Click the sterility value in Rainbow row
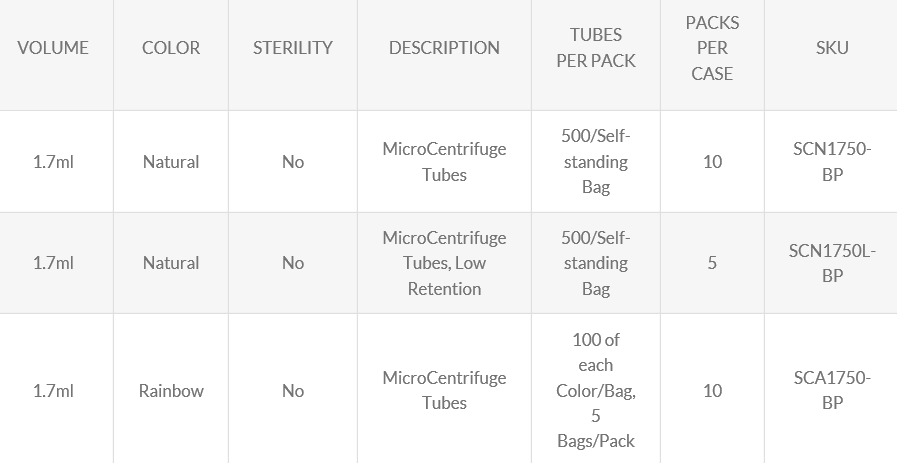897x463 pixels. (x=293, y=390)
